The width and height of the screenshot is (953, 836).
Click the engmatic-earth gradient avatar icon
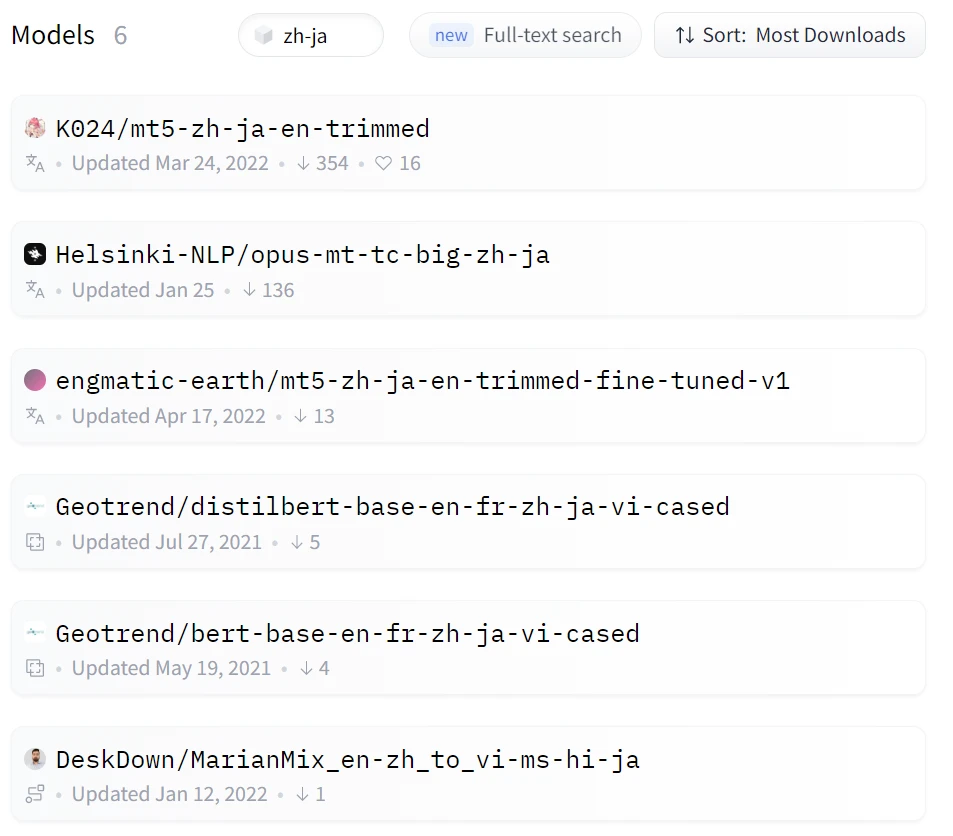click(x=35, y=380)
